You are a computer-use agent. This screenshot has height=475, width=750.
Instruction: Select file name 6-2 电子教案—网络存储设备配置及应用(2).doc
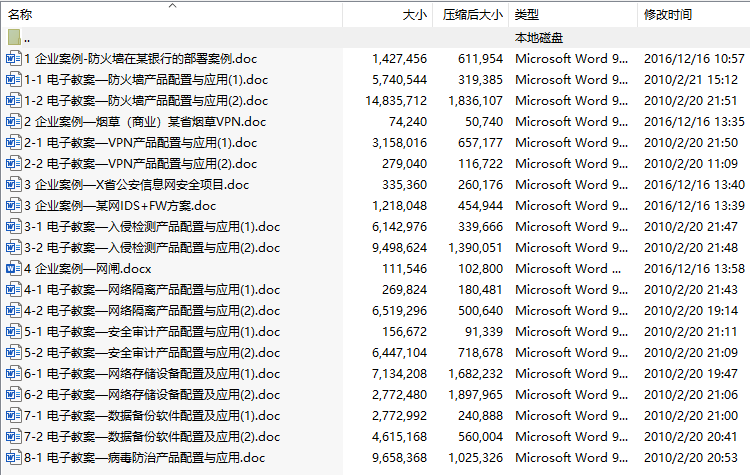152,395
